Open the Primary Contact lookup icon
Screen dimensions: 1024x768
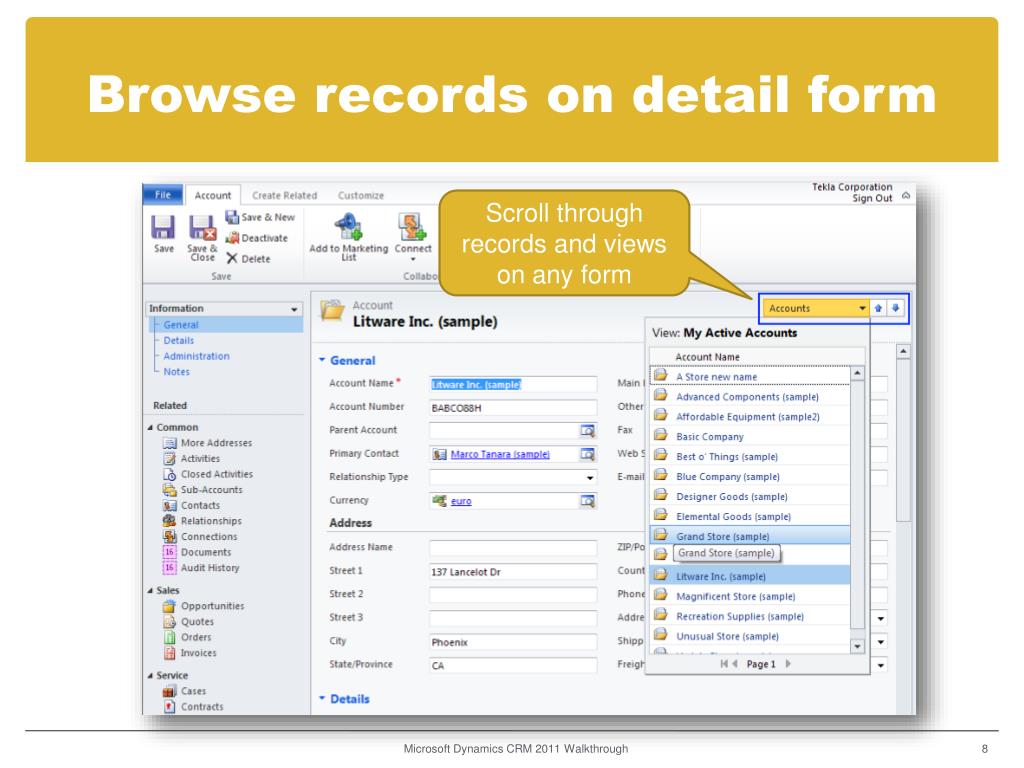[588, 454]
